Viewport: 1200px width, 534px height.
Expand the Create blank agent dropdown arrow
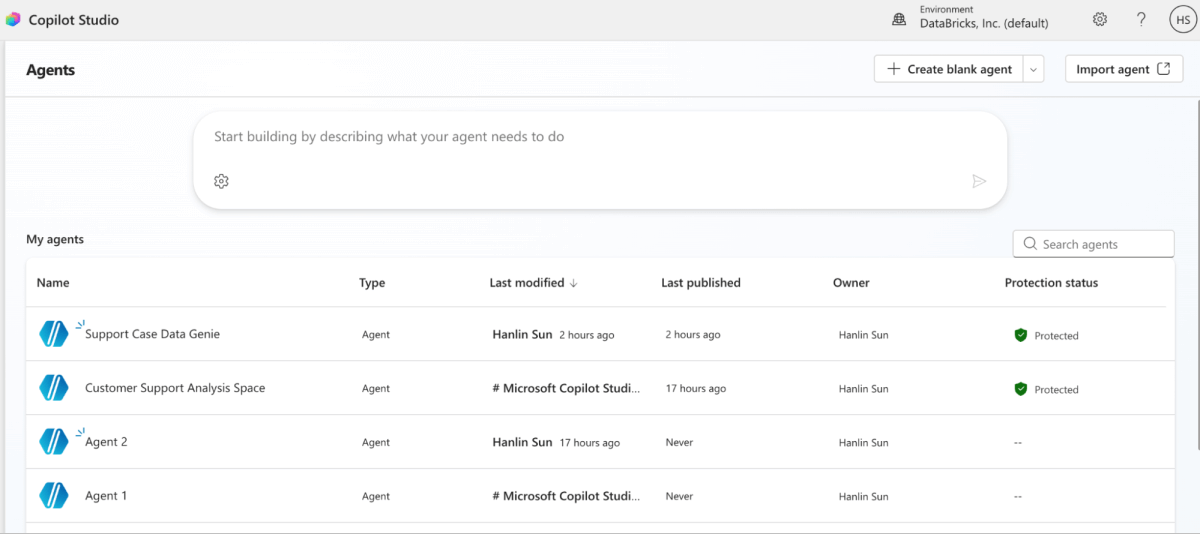[x=1034, y=69]
